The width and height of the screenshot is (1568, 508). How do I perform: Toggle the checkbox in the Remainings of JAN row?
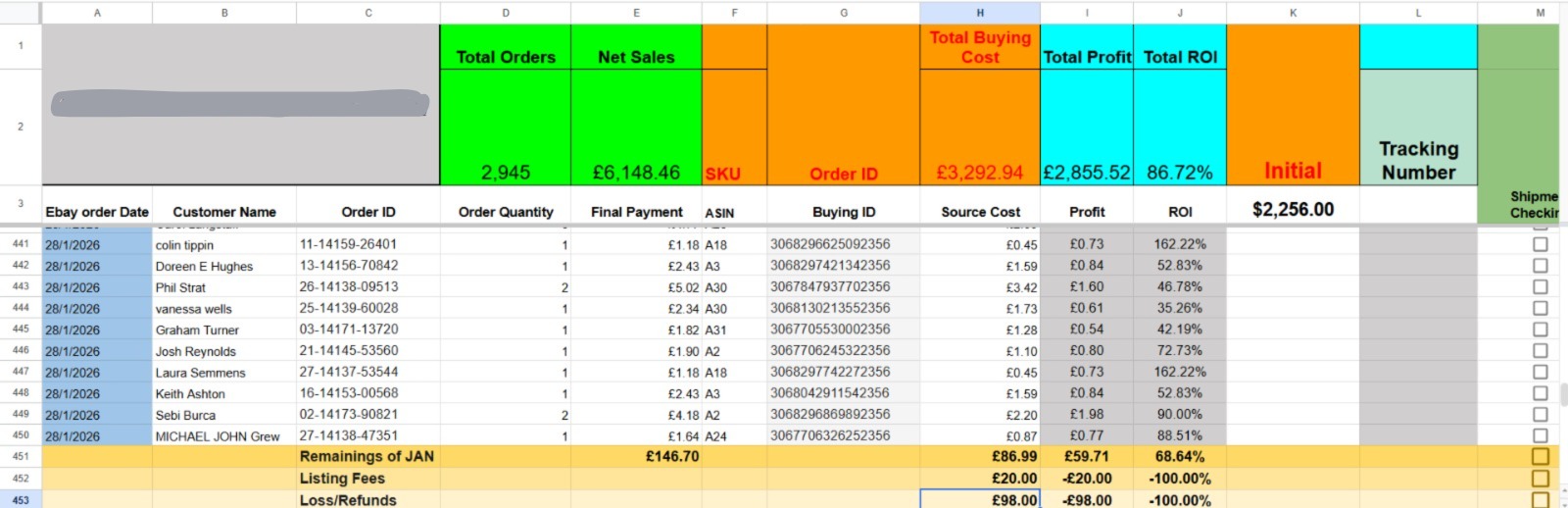point(1540,457)
